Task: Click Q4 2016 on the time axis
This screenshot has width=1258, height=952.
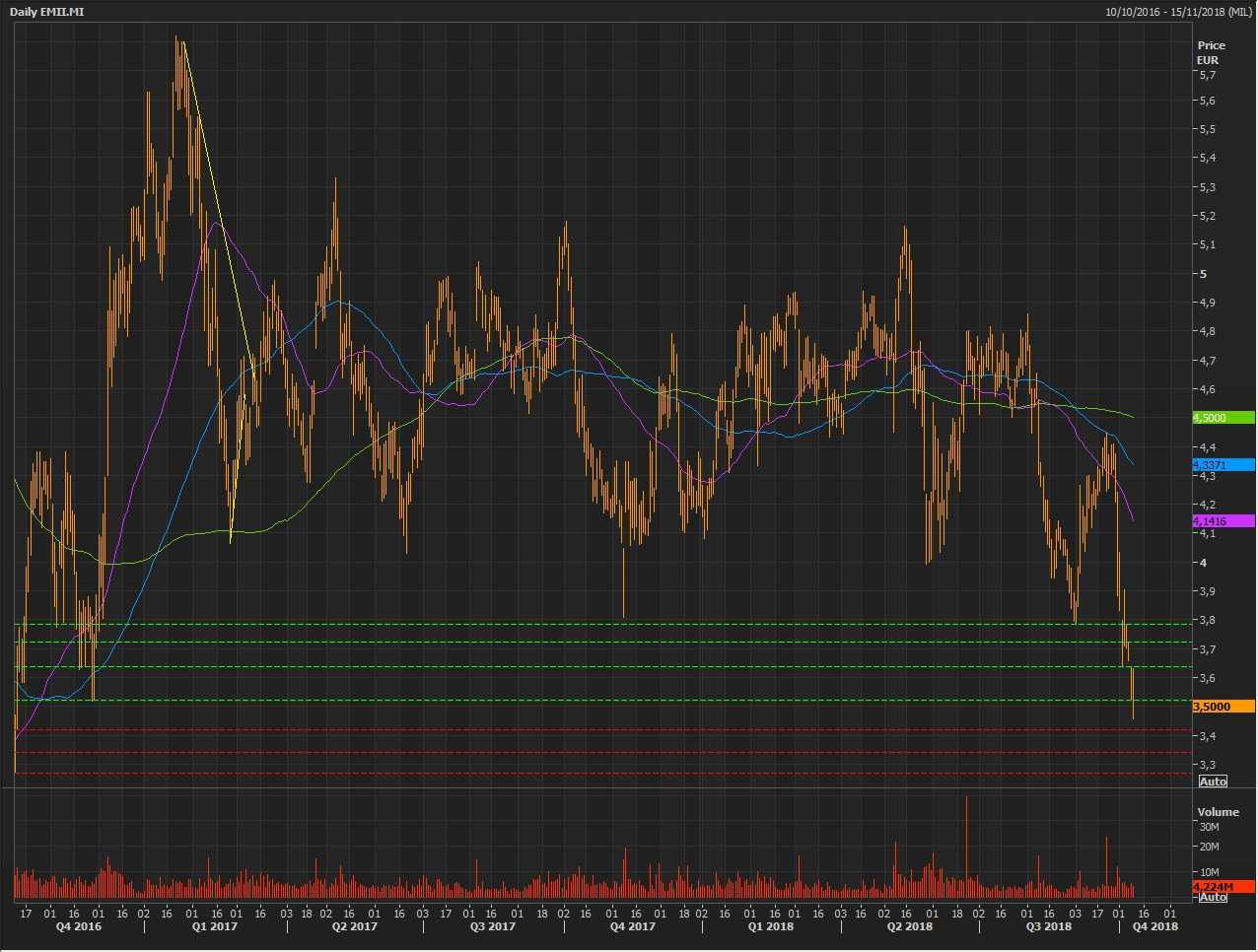Action: coord(78,926)
